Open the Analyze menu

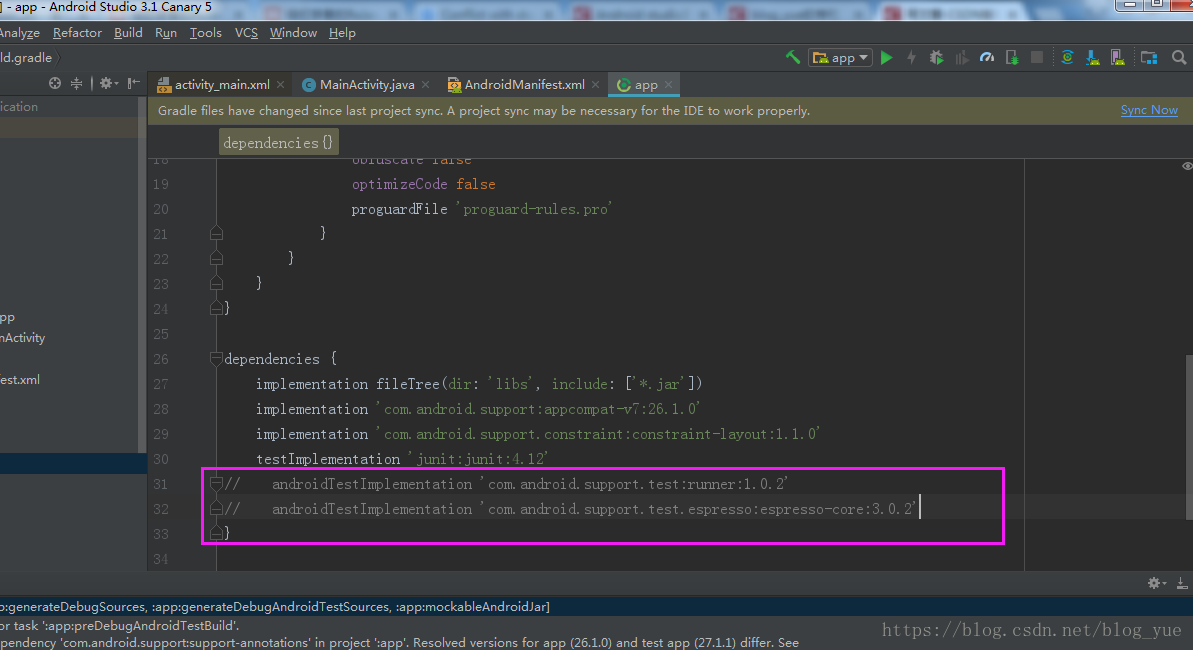click(20, 33)
